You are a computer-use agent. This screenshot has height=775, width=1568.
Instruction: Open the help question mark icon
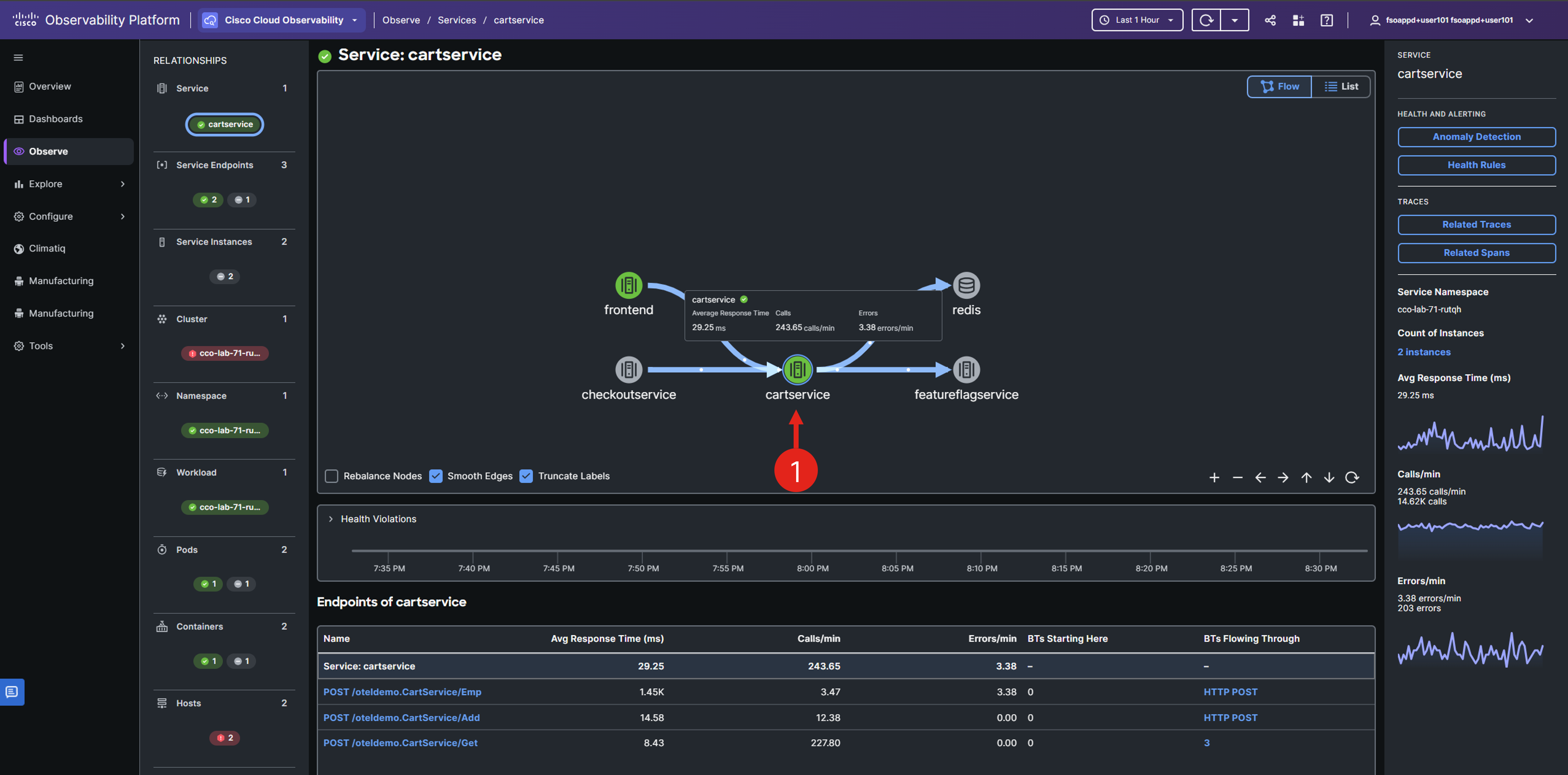[x=1326, y=20]
